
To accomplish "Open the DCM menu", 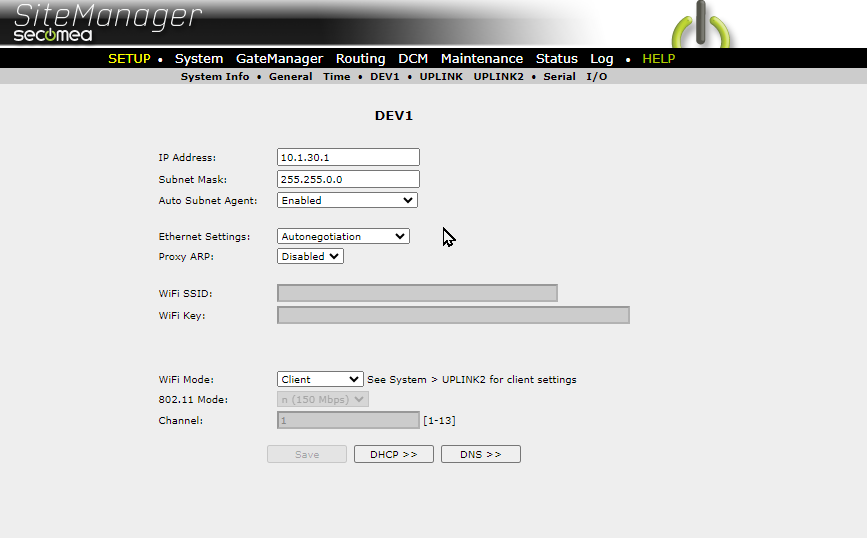I will coord(413,59).
